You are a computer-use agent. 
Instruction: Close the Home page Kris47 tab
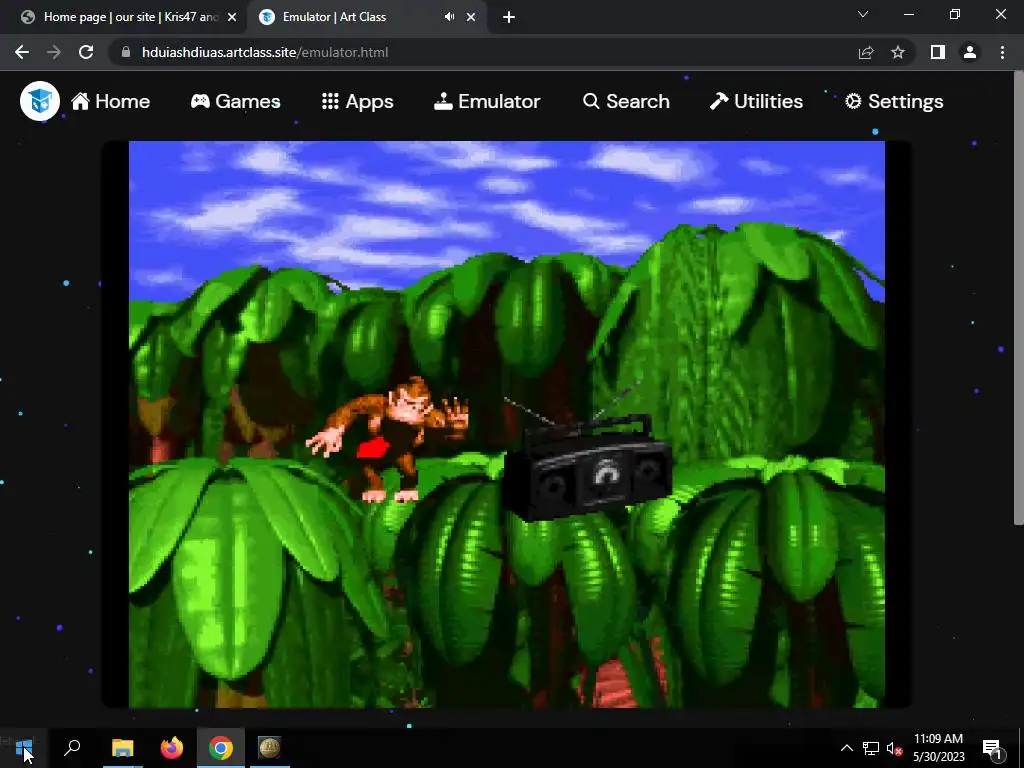point(232,18)
